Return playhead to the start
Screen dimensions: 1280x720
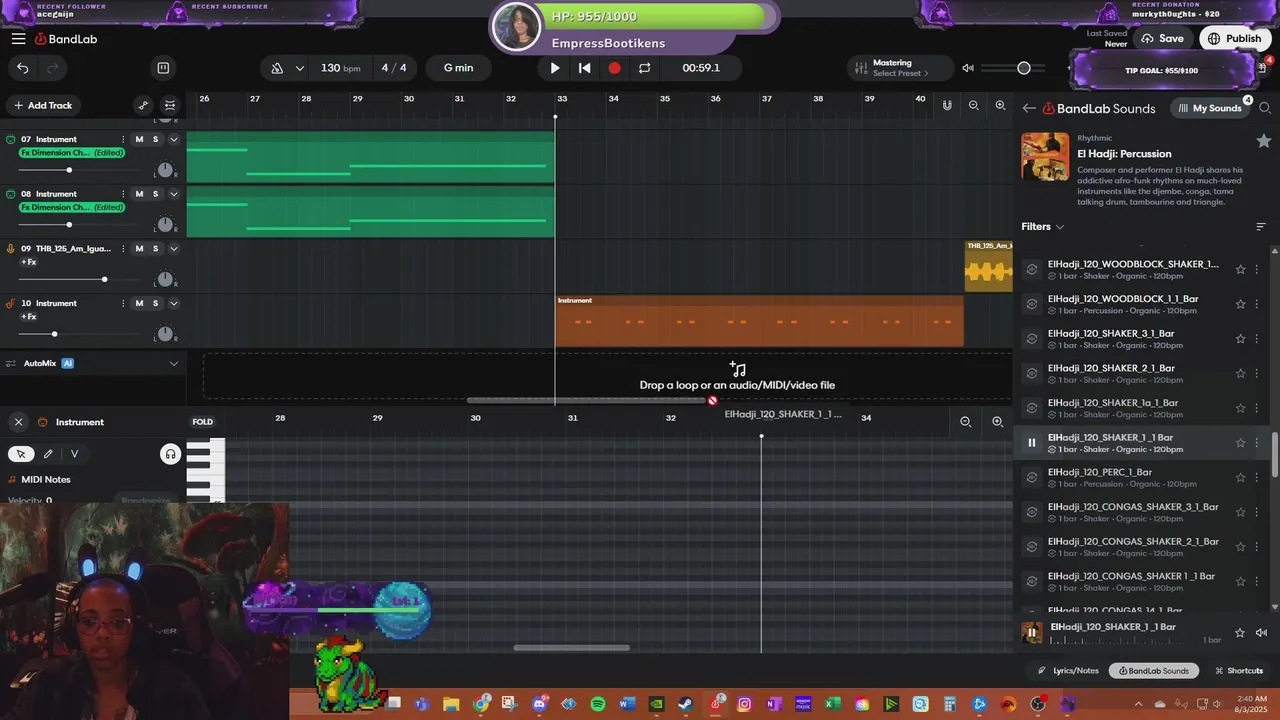[585, 68]
